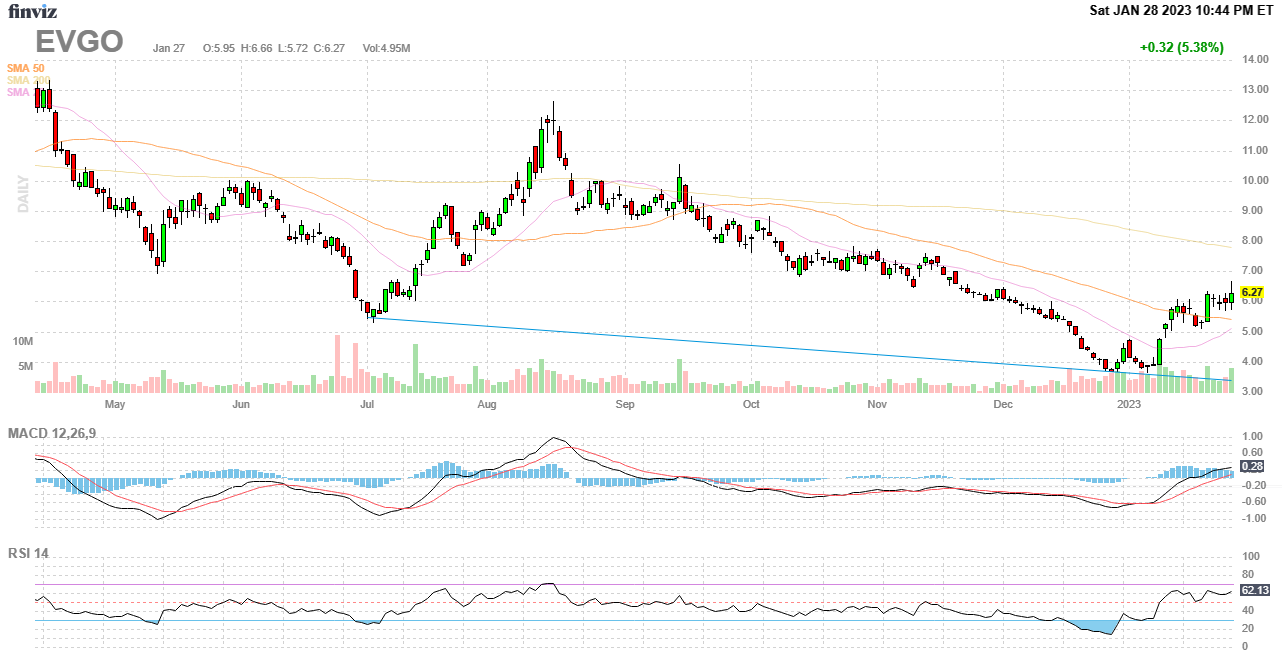1282x662 pixels.
Task: Click the RSI 62.13 value badge
Action: [1254, 590]
